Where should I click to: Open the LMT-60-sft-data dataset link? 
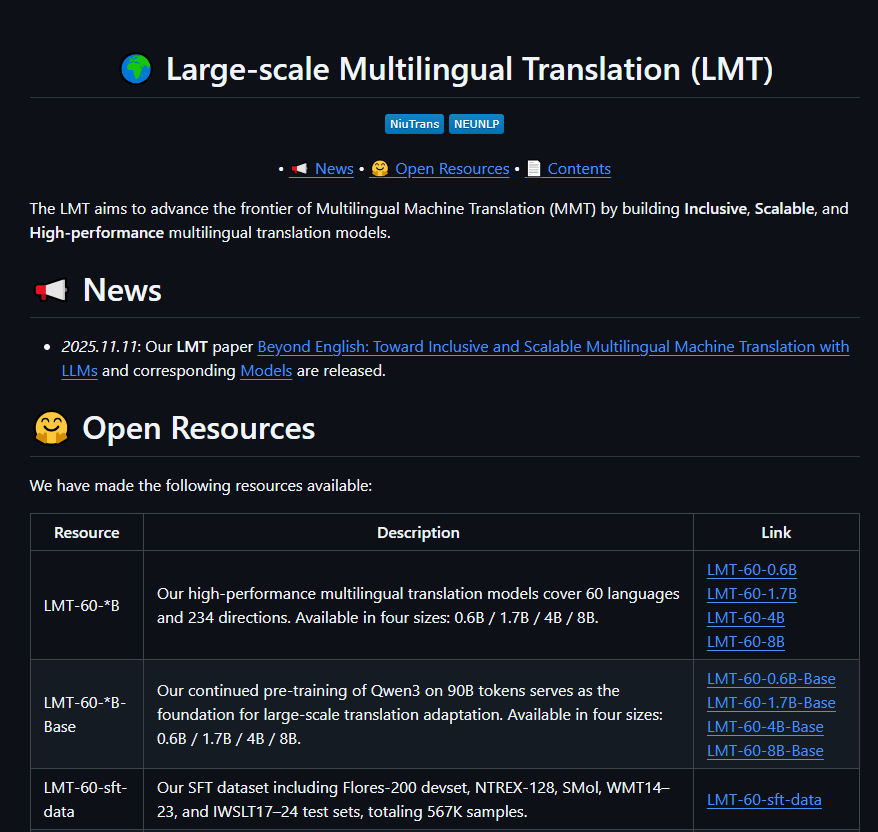764,799
